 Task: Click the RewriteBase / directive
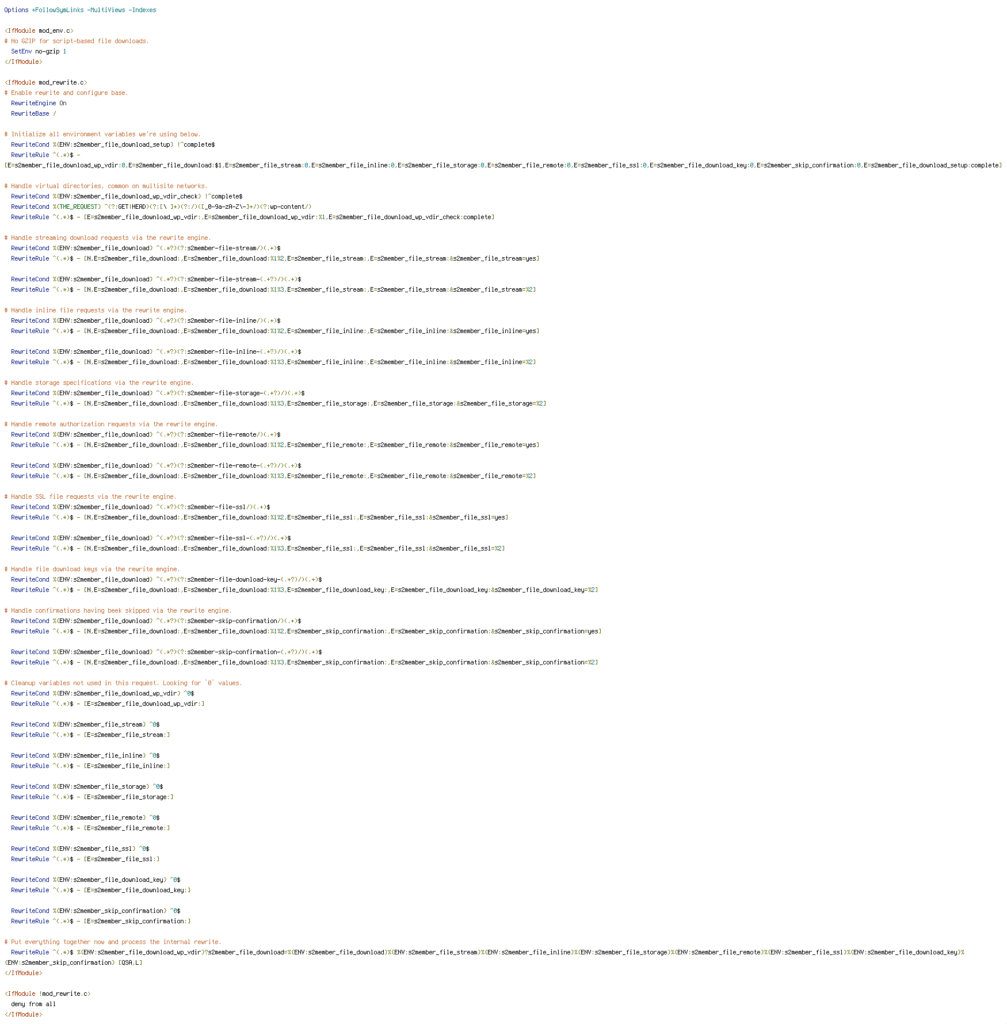tap(33, 114)
